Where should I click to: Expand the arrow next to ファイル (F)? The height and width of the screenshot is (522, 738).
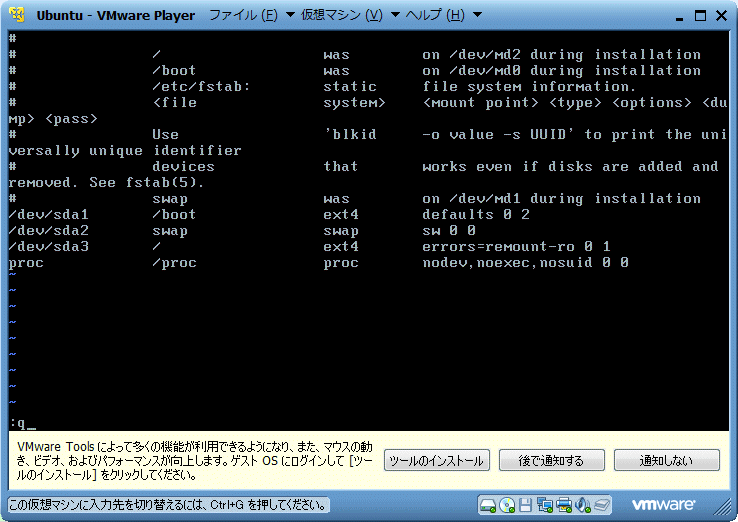click(290, 15)
